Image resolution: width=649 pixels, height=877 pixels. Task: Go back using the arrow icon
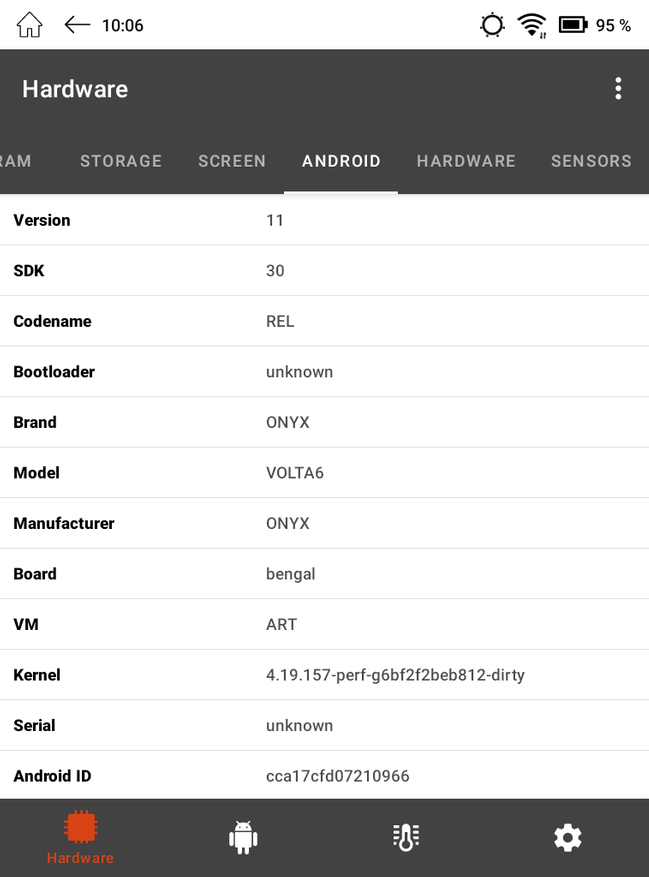pyautogui.click(x=77, y=25)
